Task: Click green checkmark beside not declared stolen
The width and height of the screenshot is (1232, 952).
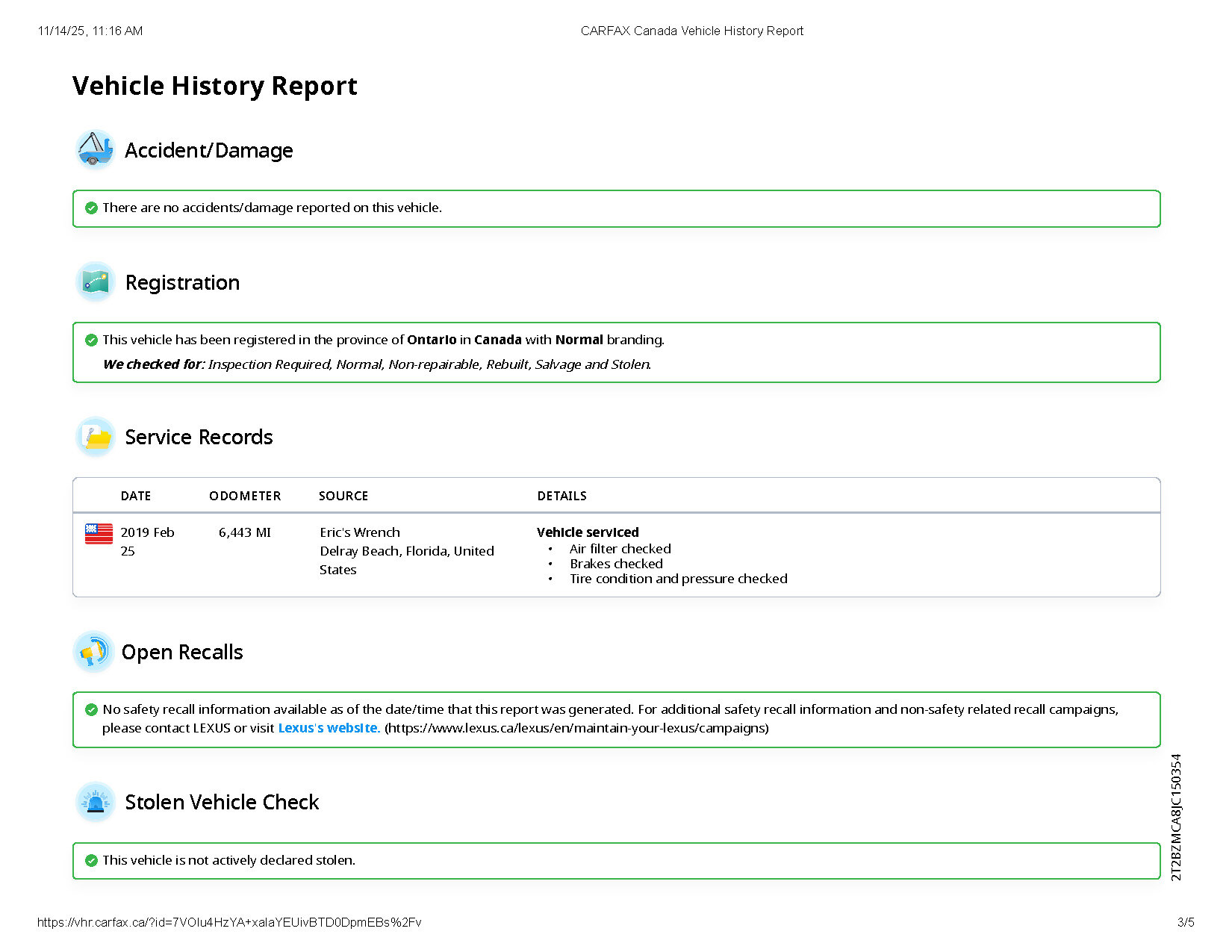Action: pyautogui.click(x=91, y=860)
